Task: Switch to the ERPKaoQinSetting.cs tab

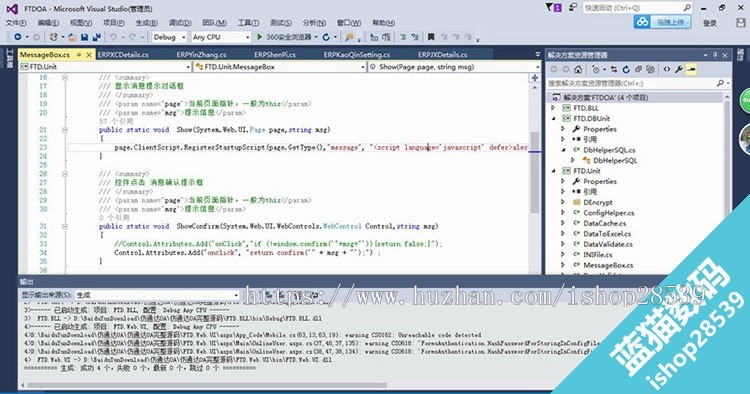Action: [357, 55]
